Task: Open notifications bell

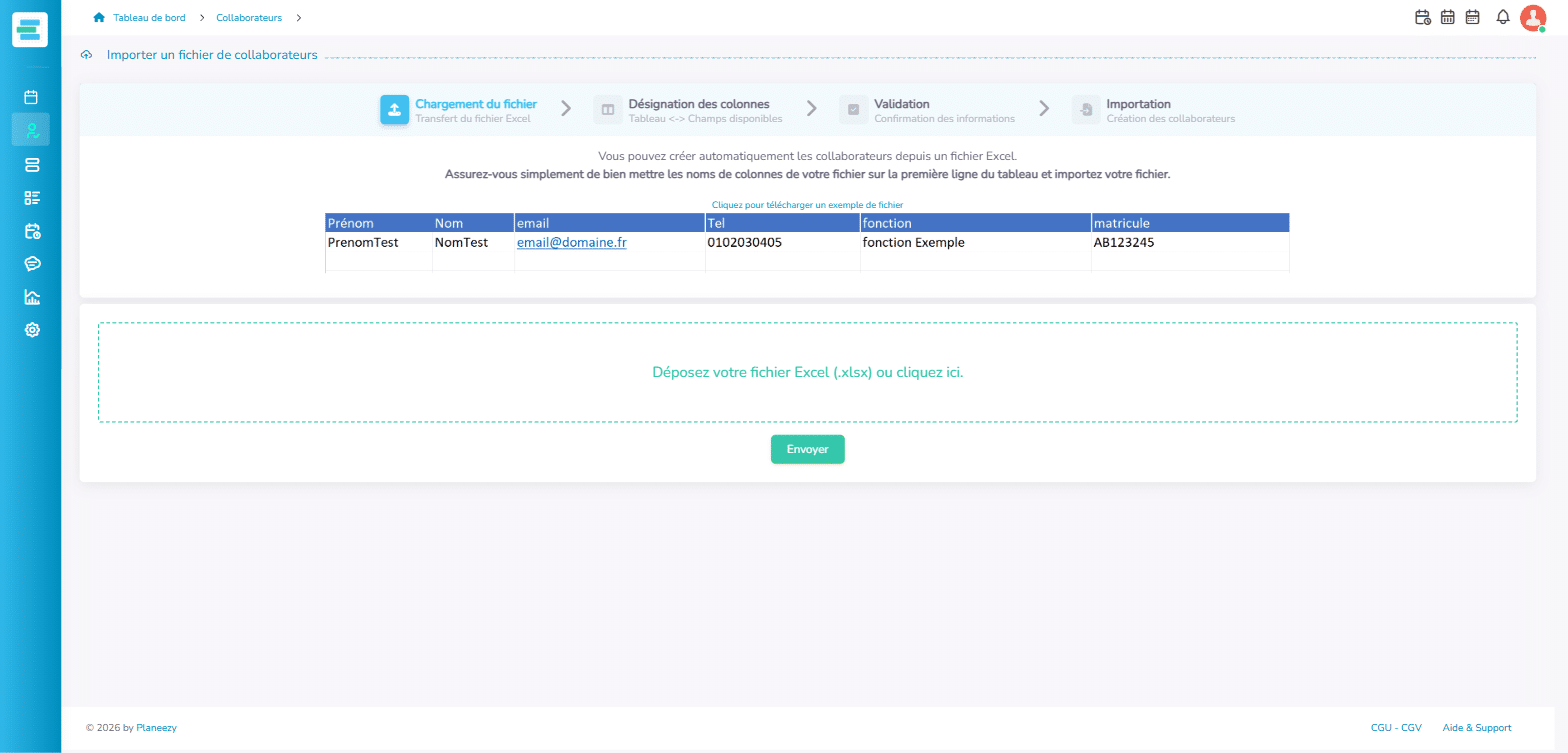Action: pyautogui.click(x=1502, y=17)
